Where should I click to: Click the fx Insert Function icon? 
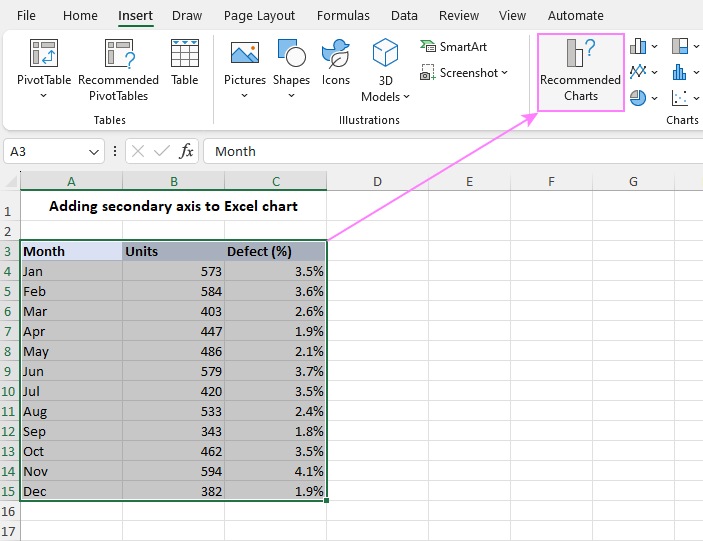click(186, 151)
